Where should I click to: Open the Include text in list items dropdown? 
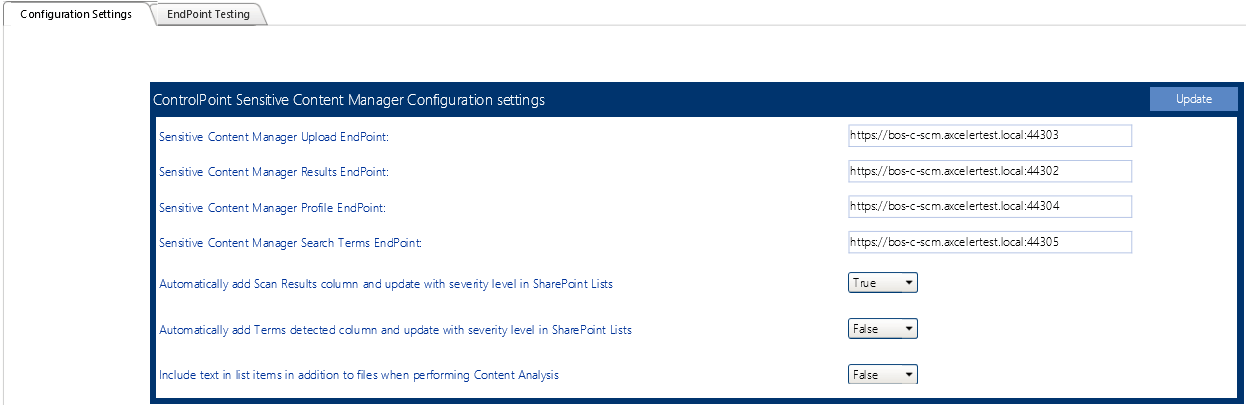pyautogui.click(x=882, y=374)
